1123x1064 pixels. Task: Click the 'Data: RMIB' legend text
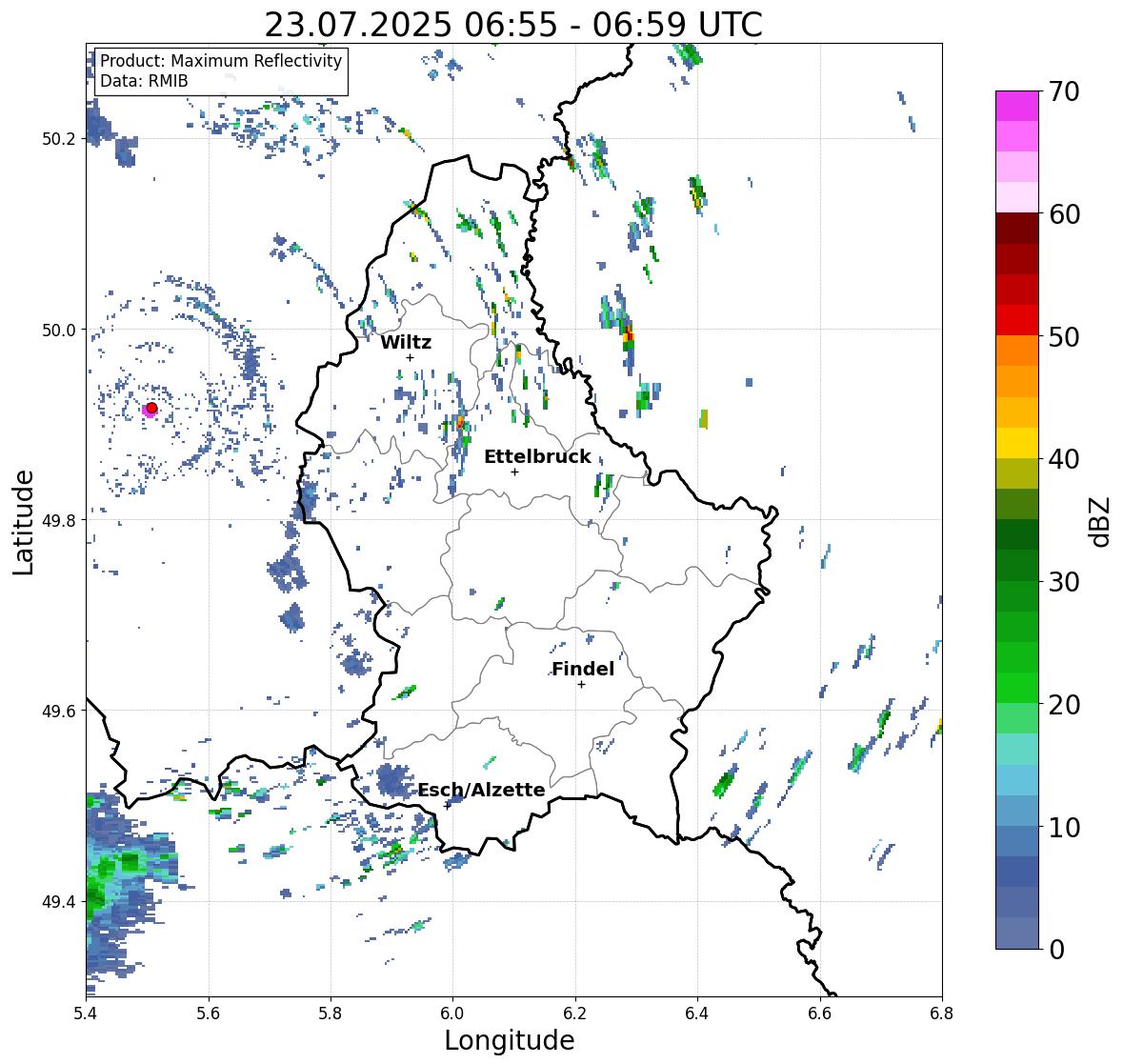coord(144,81)
